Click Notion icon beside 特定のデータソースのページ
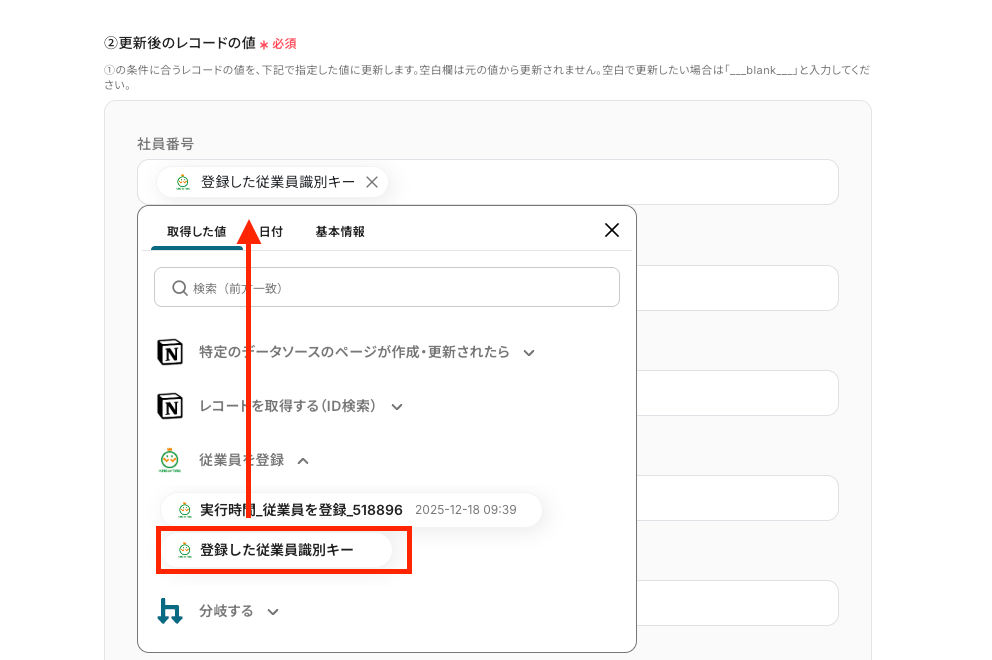The height and width of the screenshot is (660, 992). pyautogui.click(x=170, y=352)
